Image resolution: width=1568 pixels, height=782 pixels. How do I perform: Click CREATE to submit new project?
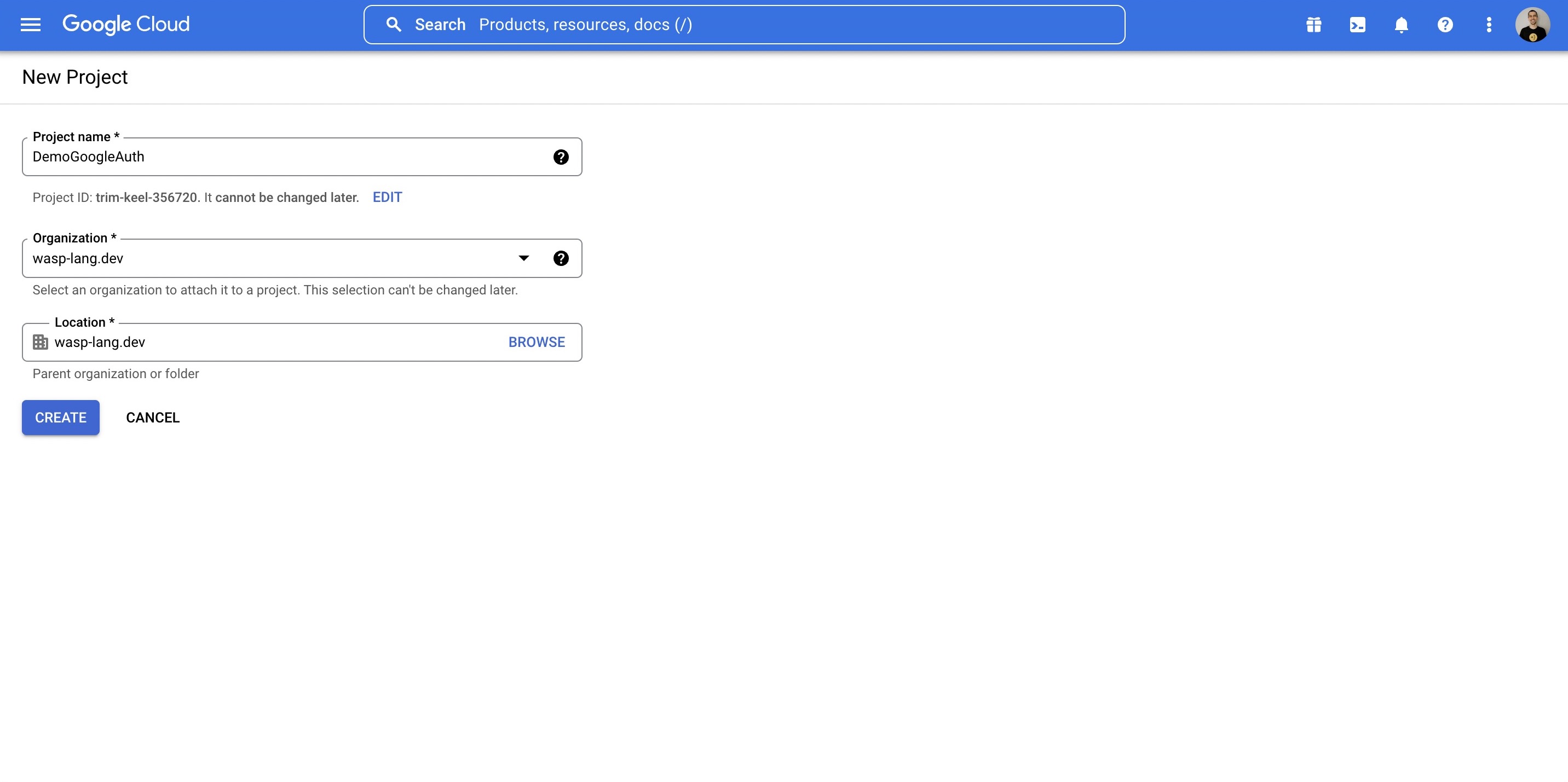(61, 417)
